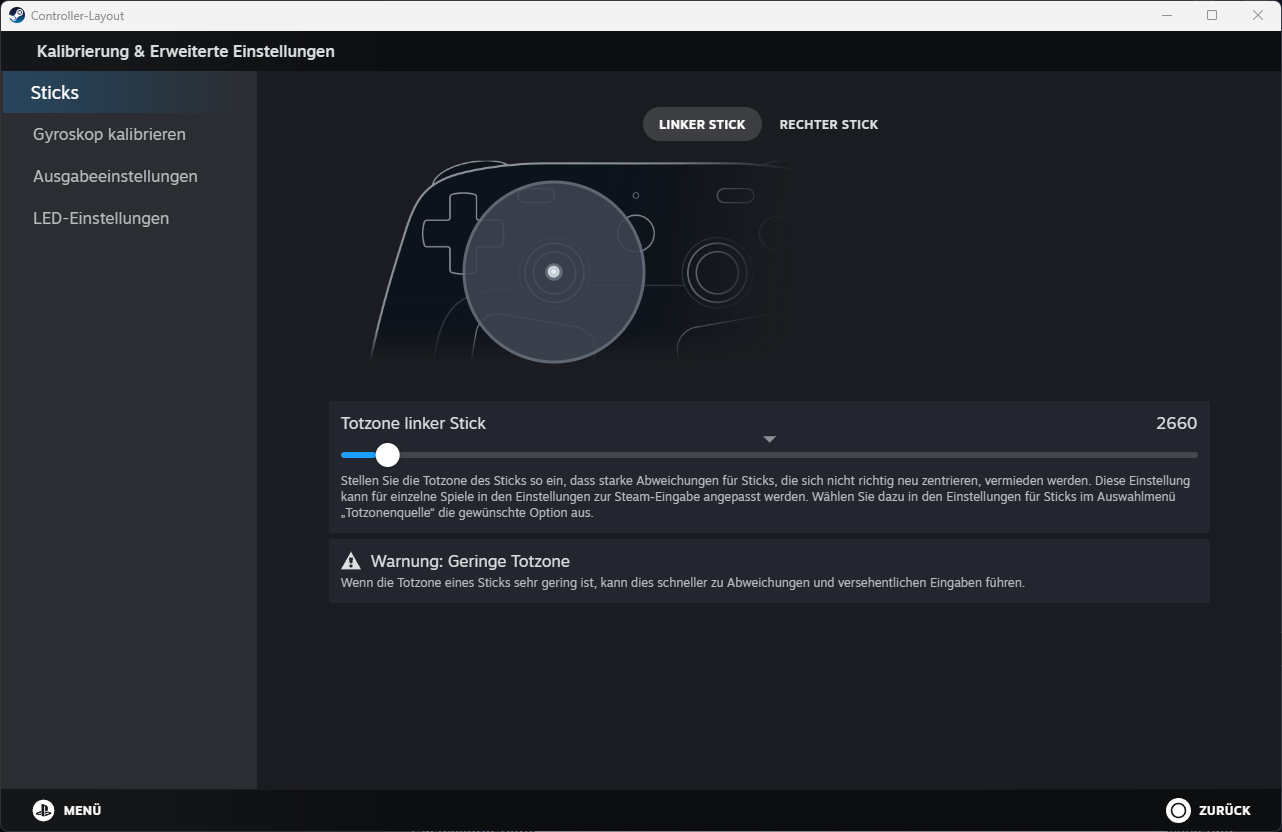Open Gyroskop kalibrieren section
This screenshot has height=832, width=1282.
tap(129, 134)
